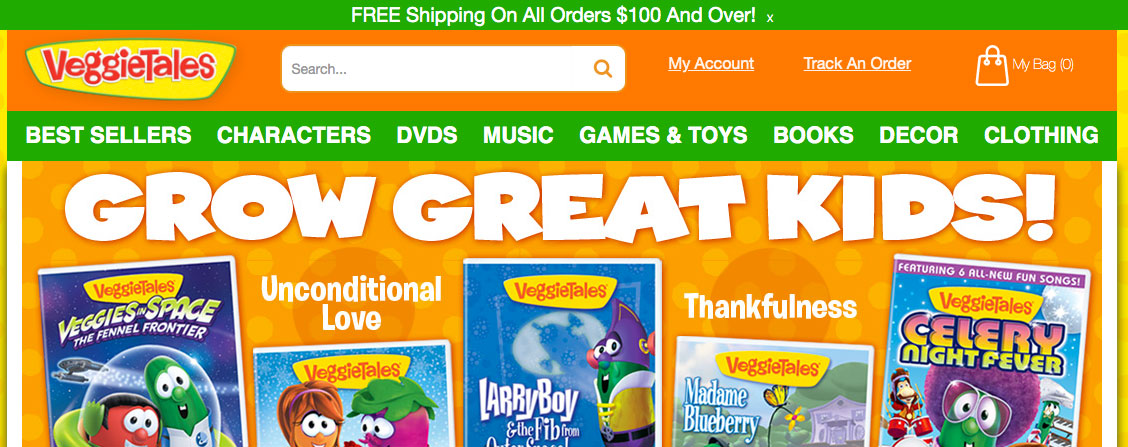This screenshot has height=447, width=1128.
Task: Dismiss the free shipping banner with x
Action: [x=770, y=18]
